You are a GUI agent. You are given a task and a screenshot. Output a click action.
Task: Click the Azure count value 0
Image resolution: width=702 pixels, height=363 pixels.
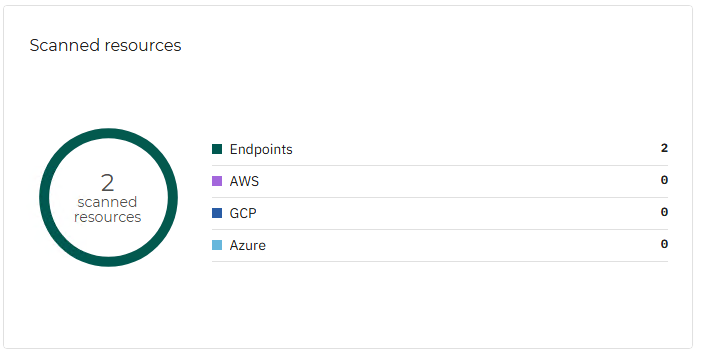pos(664,244)
